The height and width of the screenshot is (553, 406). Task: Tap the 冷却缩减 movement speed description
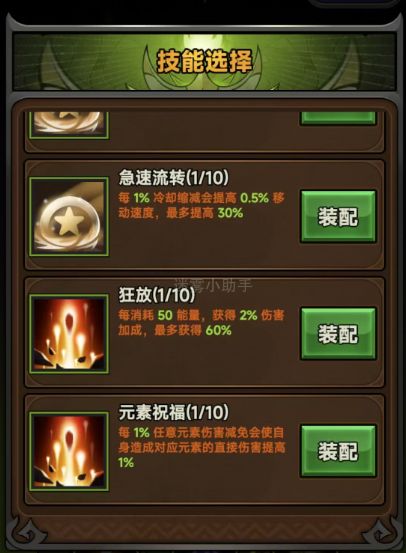(x=201, y=205)
